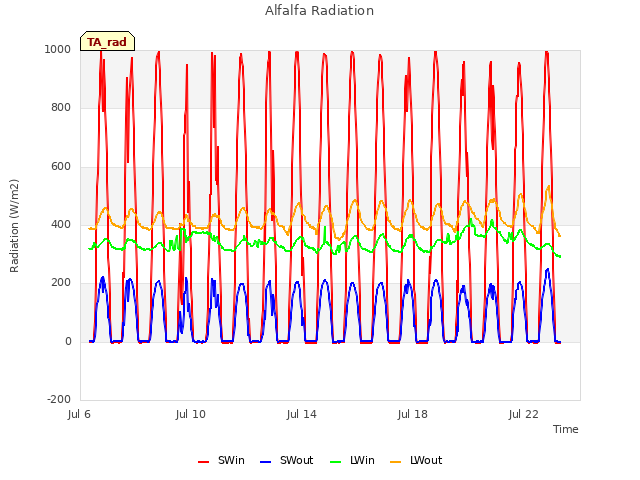
Task: Click the green LWin legend color marker
Action: tap(335, 462)
